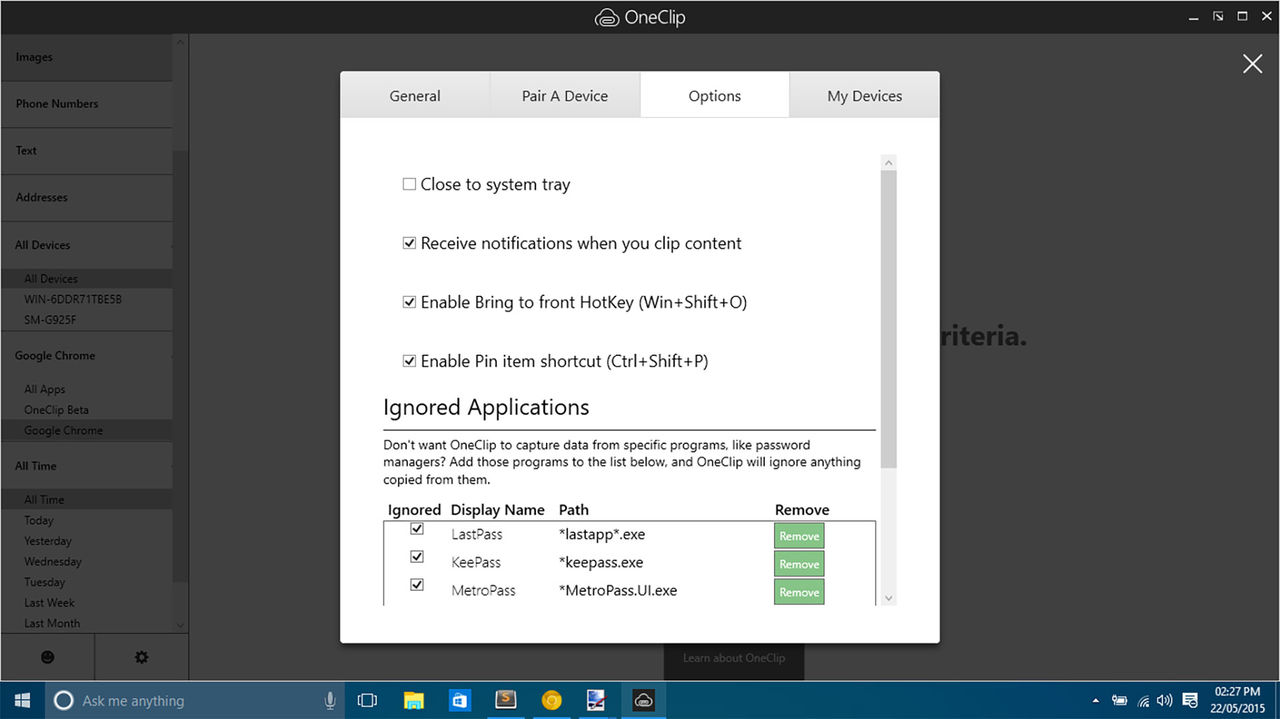Click the *MetroPass.UI.exe path cell
Screen dimensions: 1280x719
coord(618,591)
